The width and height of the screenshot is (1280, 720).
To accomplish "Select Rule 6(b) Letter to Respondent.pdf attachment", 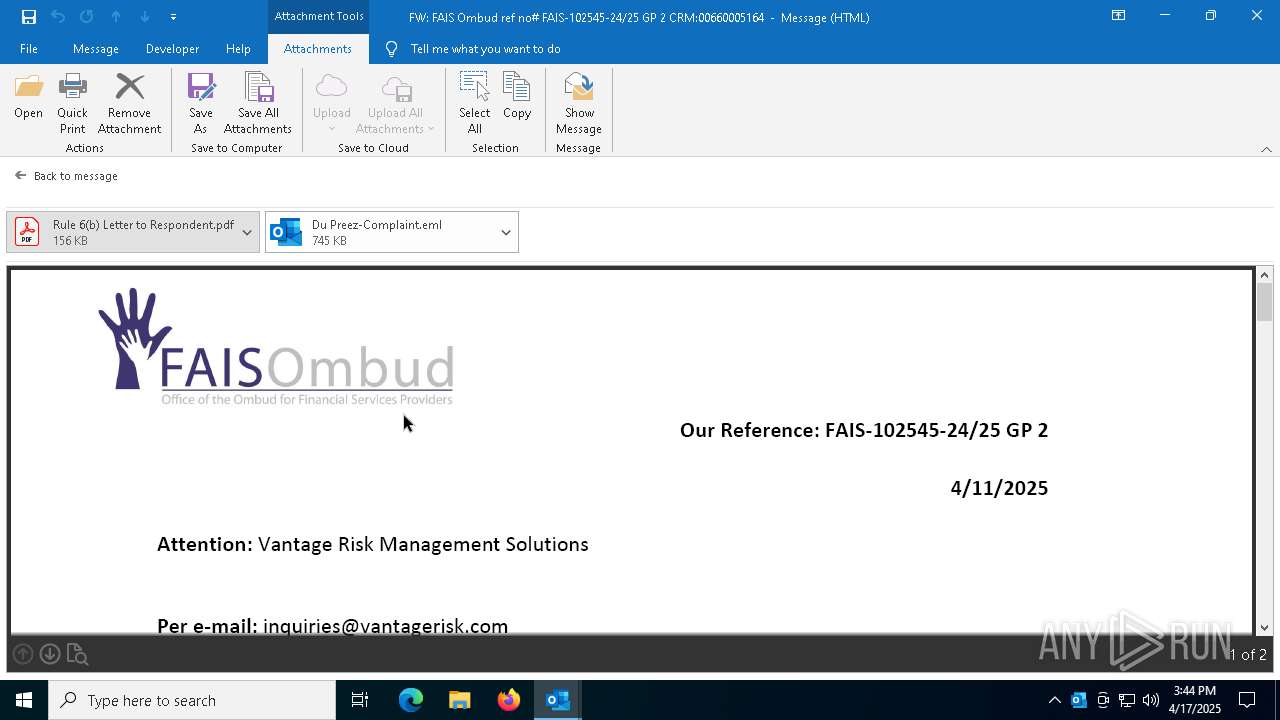I will click(x=124, y=232).
